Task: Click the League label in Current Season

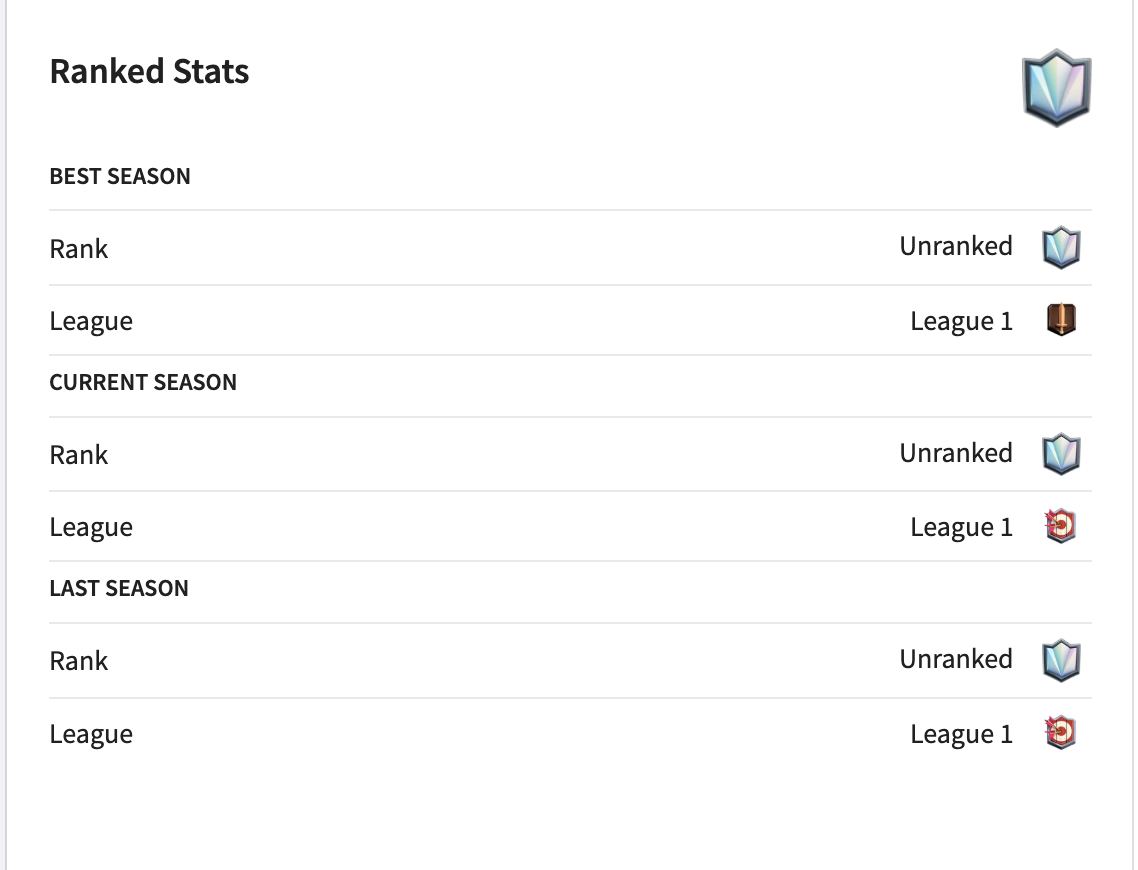Action: tap(91, 528)
